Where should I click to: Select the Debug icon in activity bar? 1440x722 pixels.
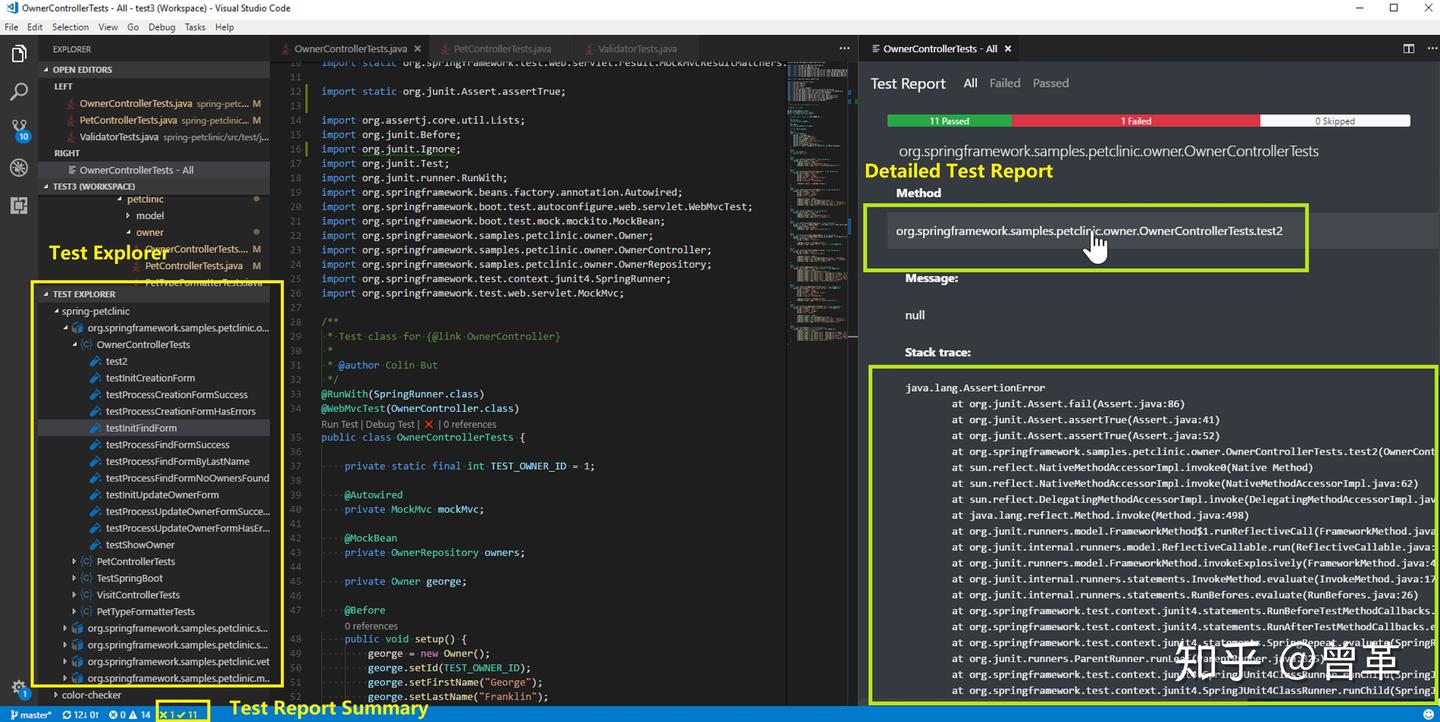point(17,168)
